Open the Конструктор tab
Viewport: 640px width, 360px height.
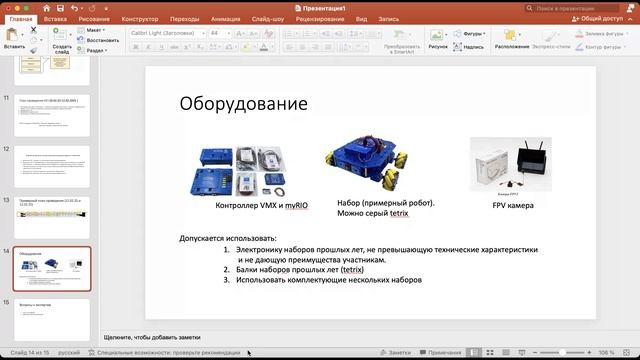tap(140, 19)
